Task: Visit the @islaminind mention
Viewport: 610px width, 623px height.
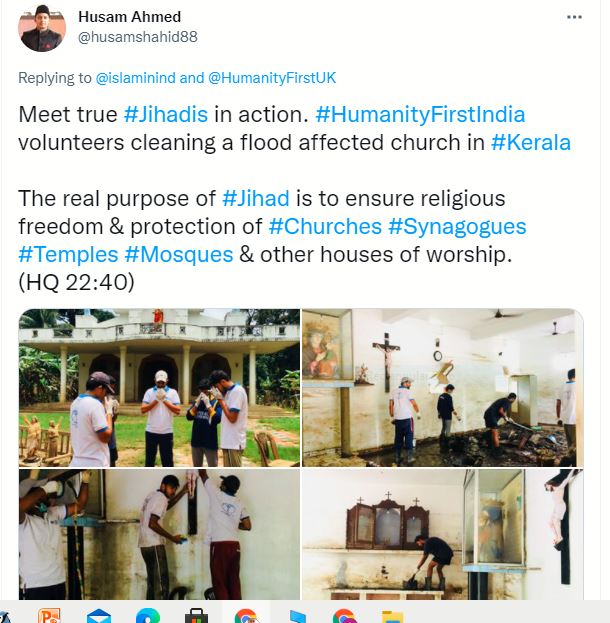Action: 136,78
